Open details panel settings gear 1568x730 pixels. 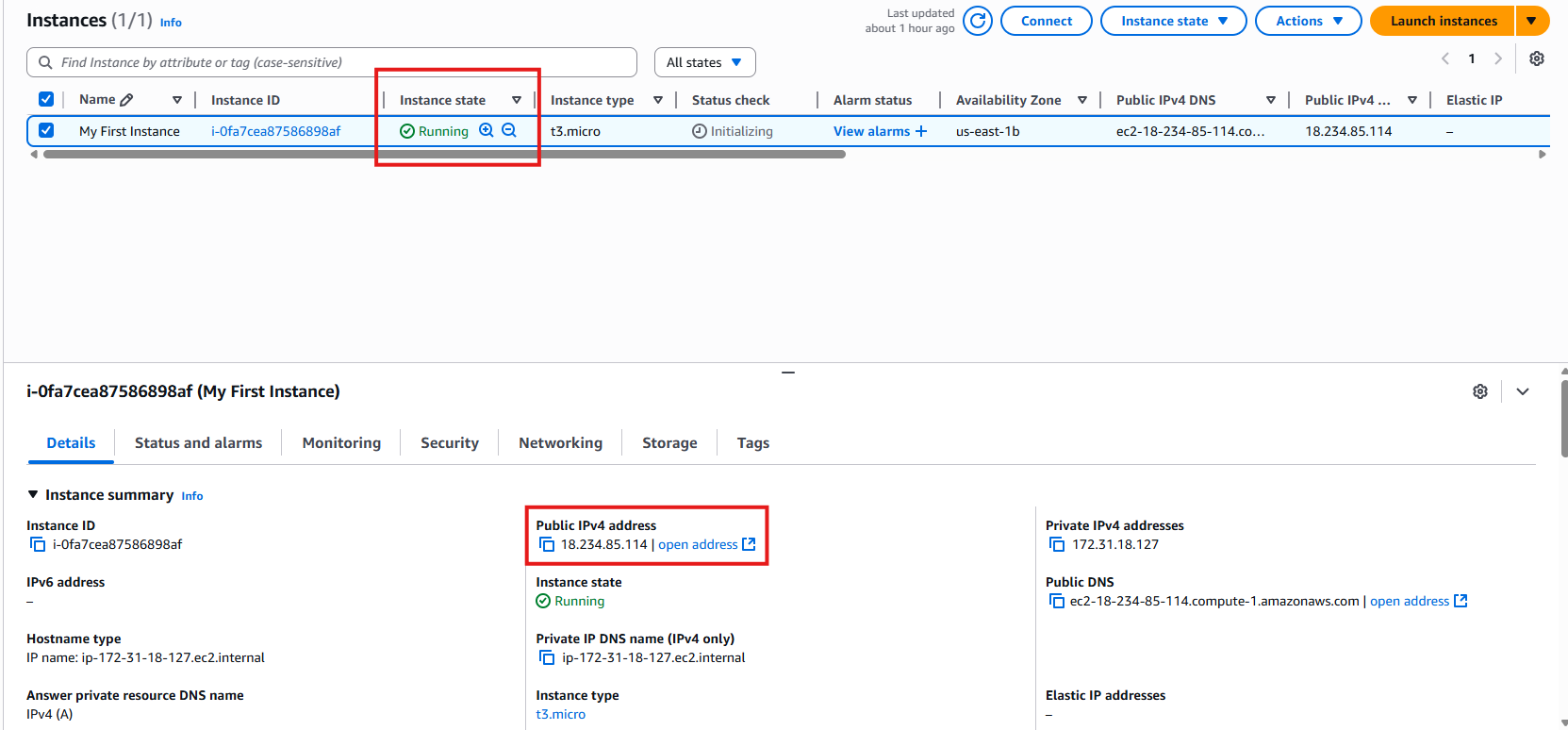(x=1480, y=391)
